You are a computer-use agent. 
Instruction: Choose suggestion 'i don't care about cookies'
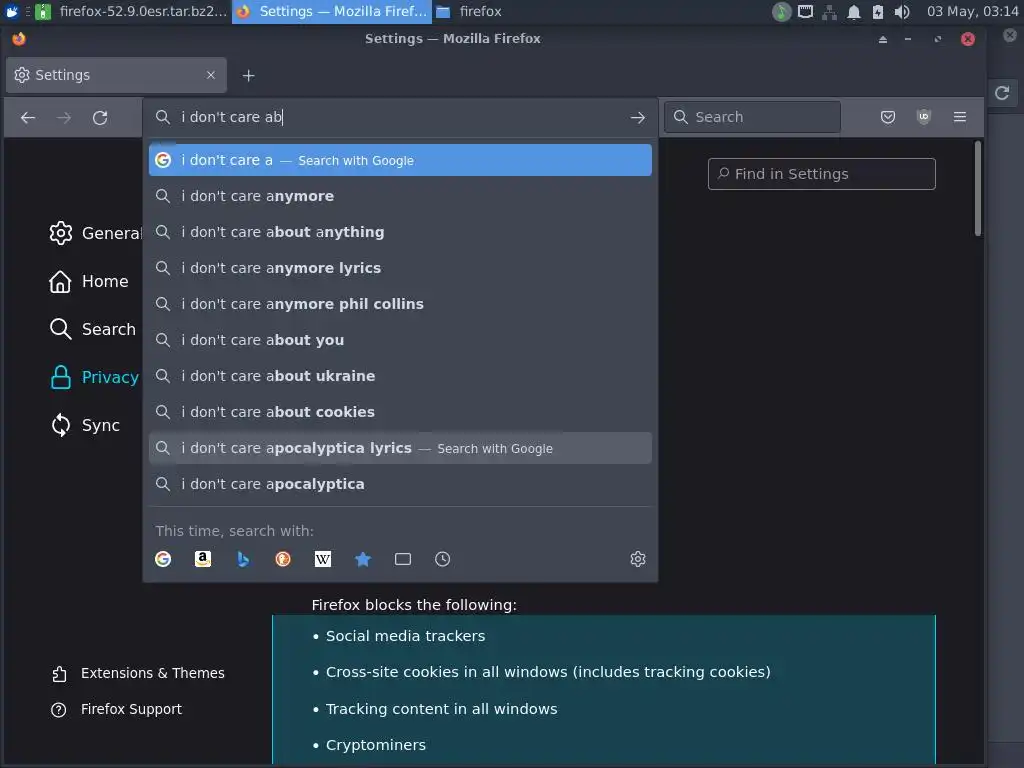pyautogui.click(x=400, y=412)
